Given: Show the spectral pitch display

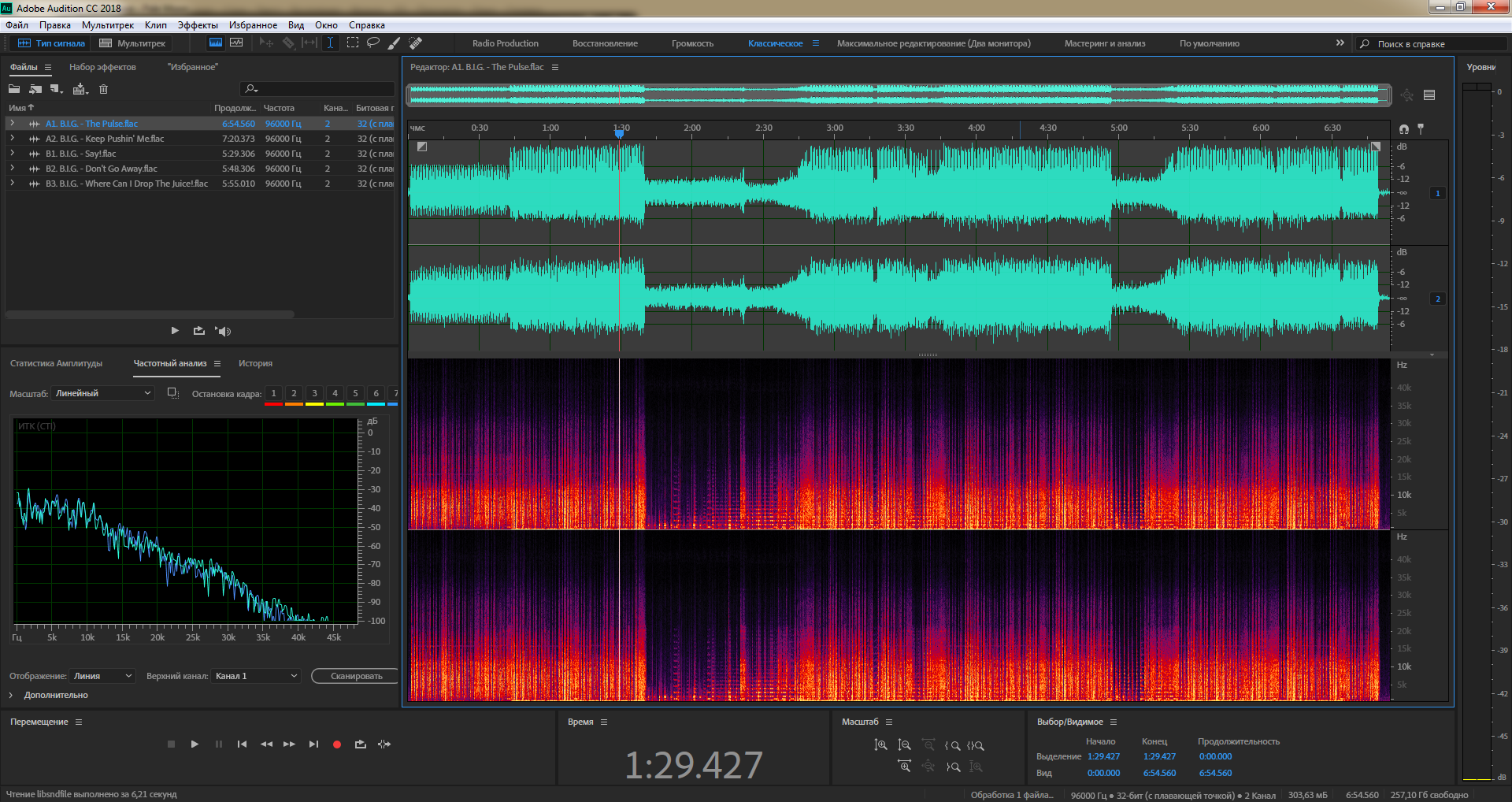Looking at the screenshot, I should click(236, 43).
